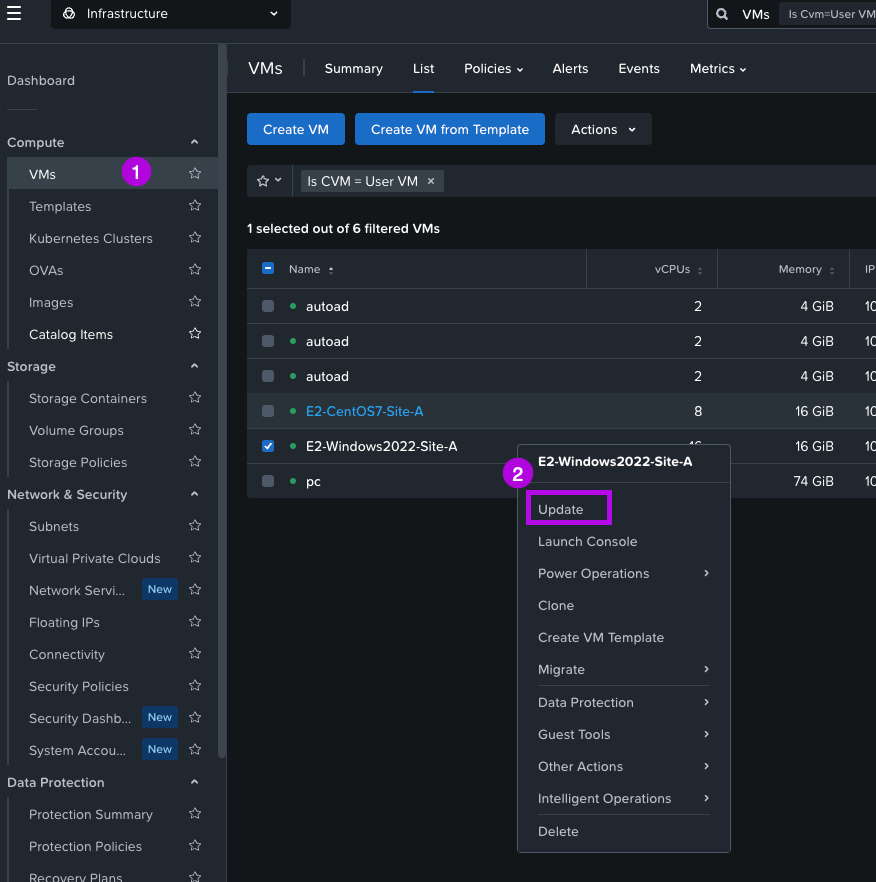876x882 pixels.
Task: Star the Security Dashboard entry
Action: pyautogui.click(x=195, y=718)
